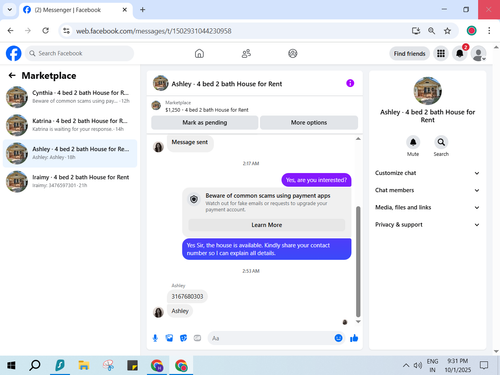This screenshot has width=500, height=375.
Task: Click Find friends button
Action: click(409, 53)
